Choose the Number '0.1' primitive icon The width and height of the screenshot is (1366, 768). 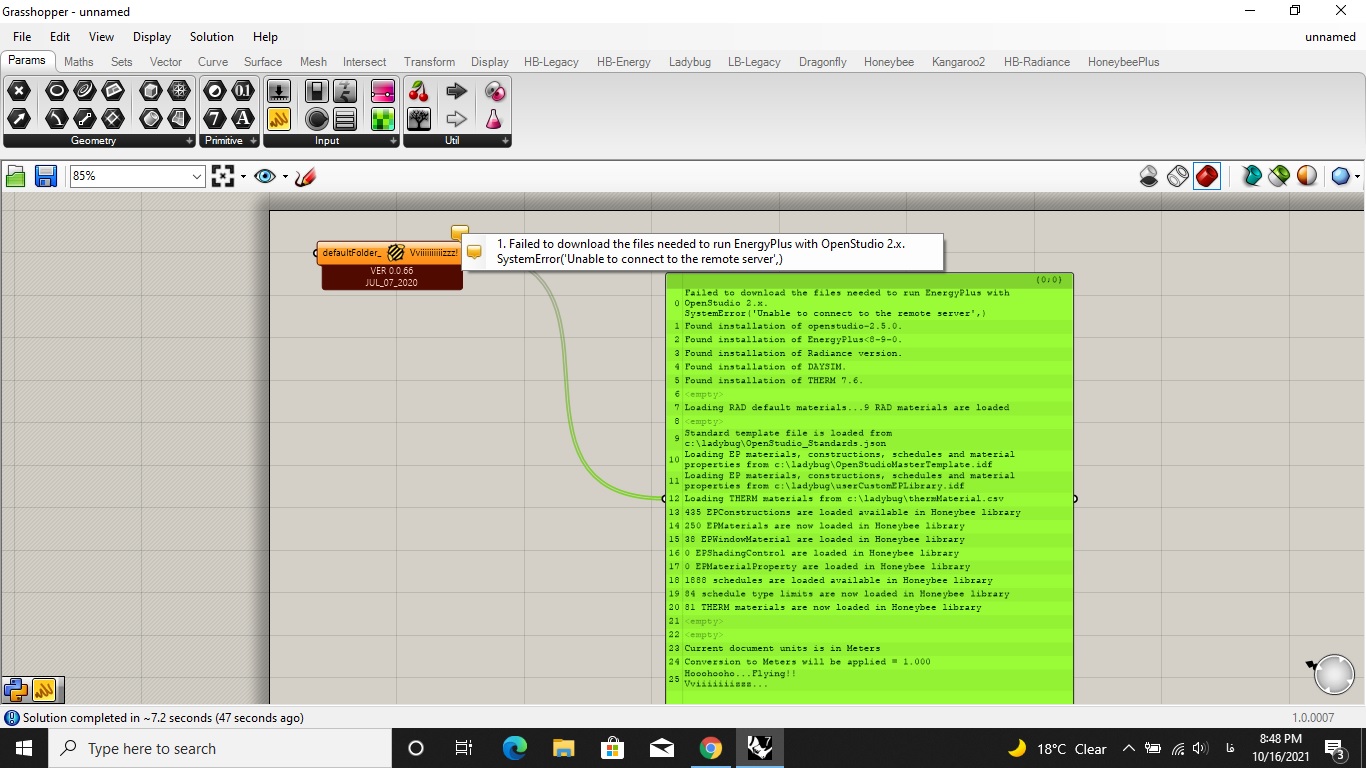coord(243,91)
